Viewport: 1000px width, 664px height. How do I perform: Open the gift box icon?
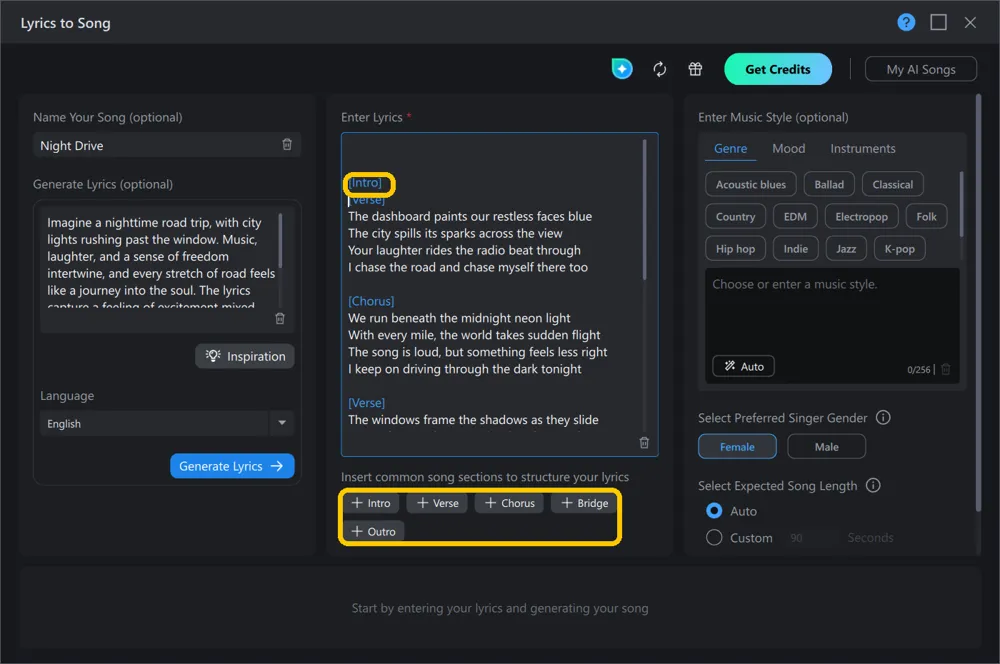695,69
